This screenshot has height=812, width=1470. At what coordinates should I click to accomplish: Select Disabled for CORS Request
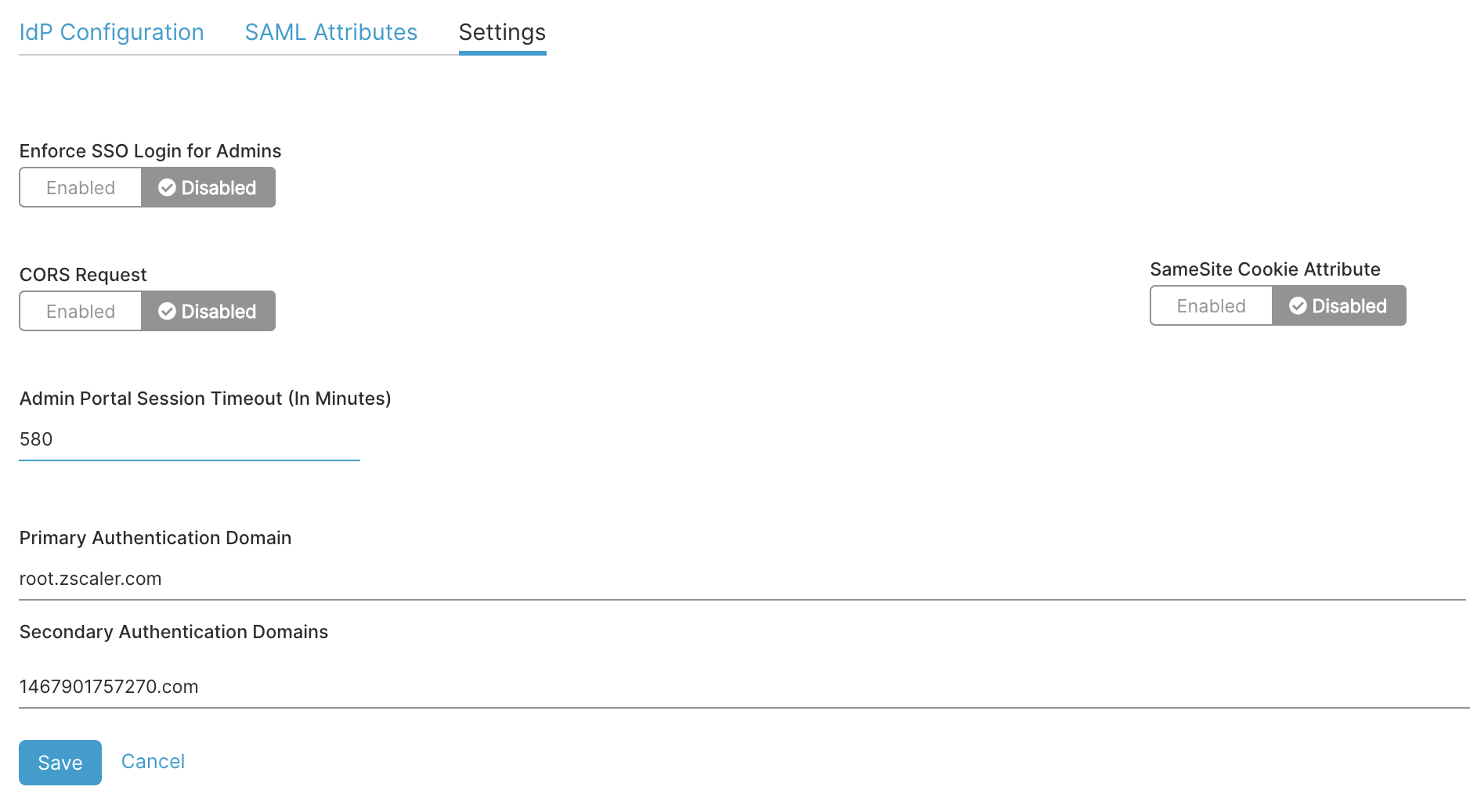(208, 312)
